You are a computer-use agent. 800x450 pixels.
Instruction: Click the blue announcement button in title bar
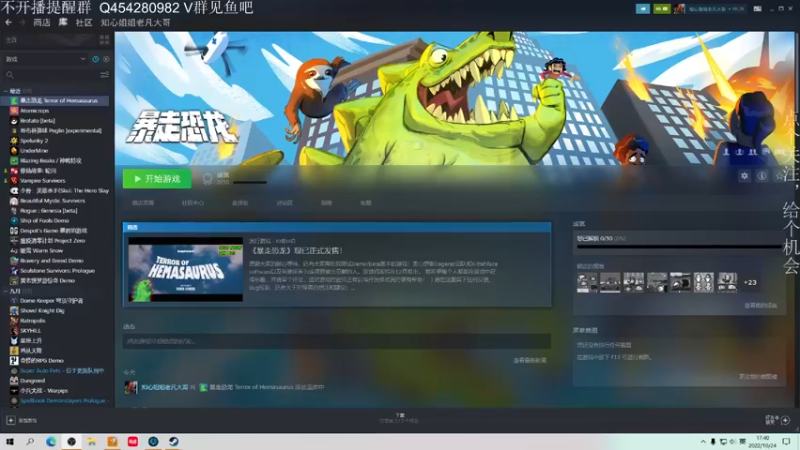(x=642, y=9)
